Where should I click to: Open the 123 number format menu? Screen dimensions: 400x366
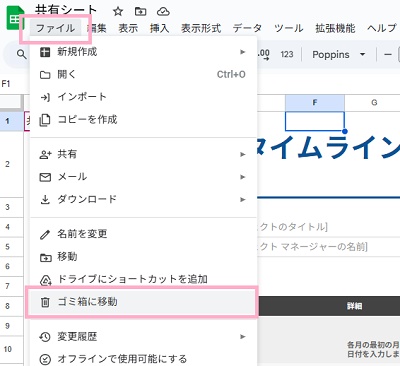coord(287,54)
